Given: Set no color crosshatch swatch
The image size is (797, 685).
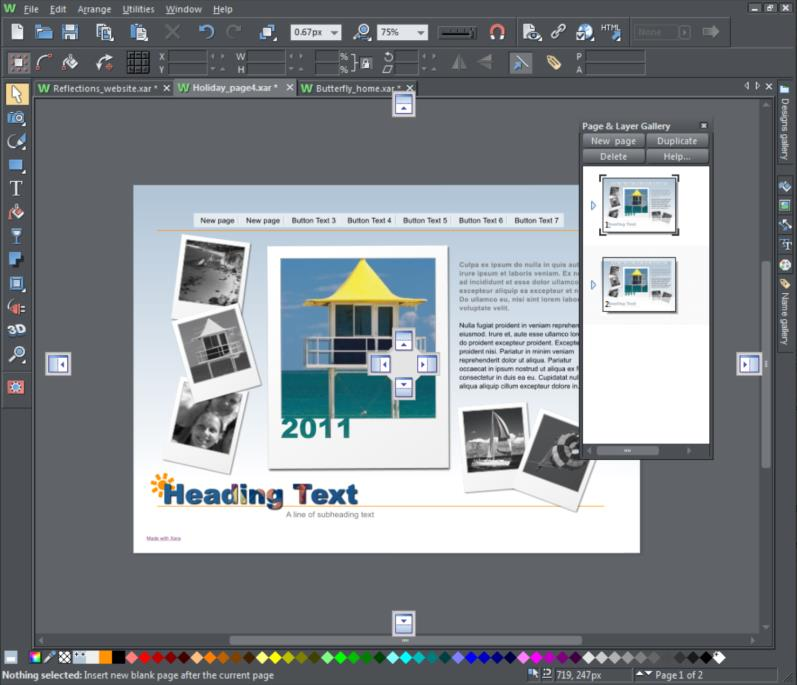Looking at the screenshot, I should 65,658.
